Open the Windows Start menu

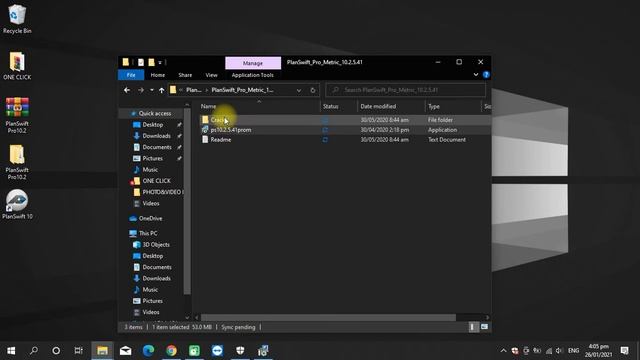11,351
